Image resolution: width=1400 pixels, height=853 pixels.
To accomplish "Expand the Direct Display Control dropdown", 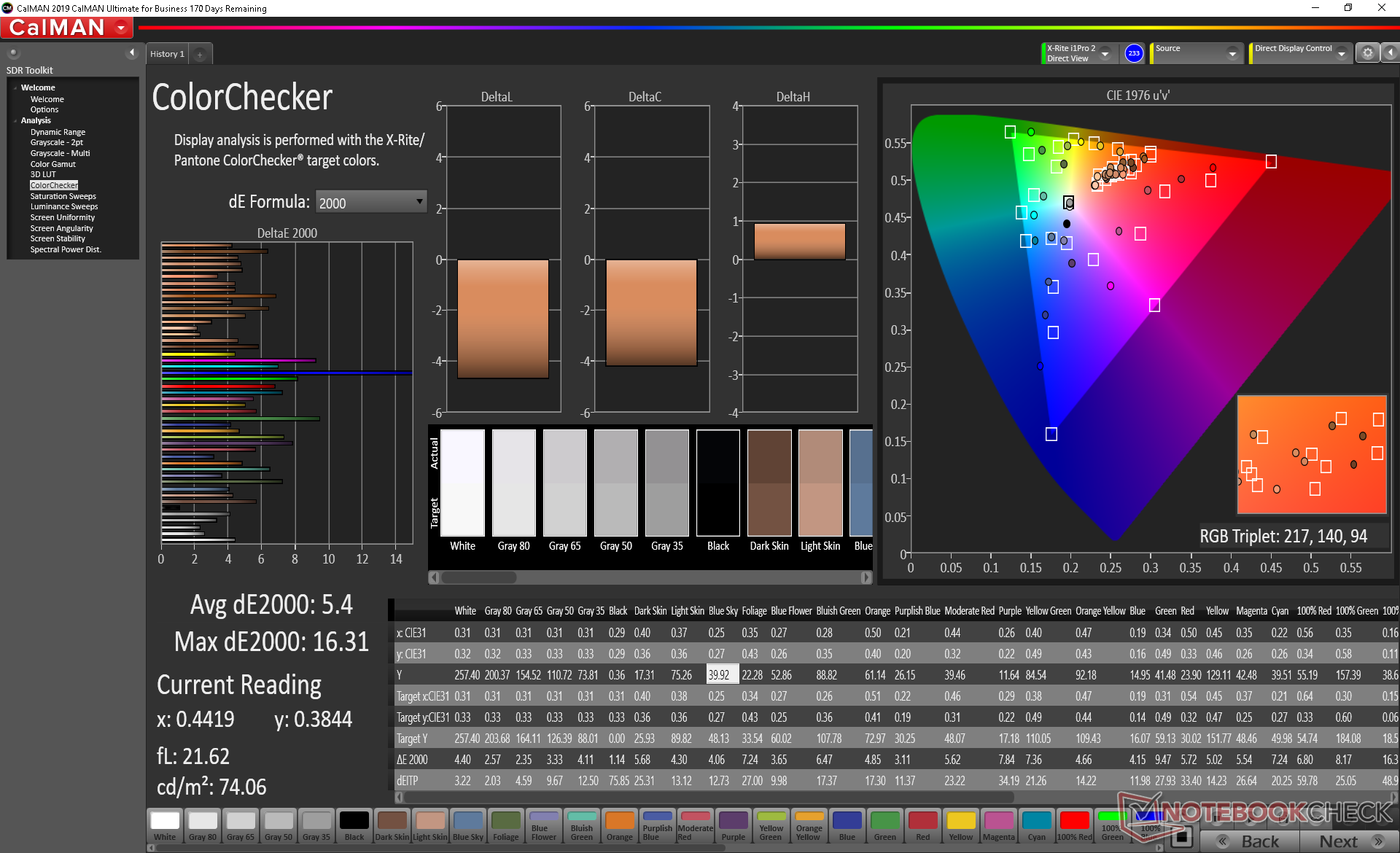I will coord(1341,53).
